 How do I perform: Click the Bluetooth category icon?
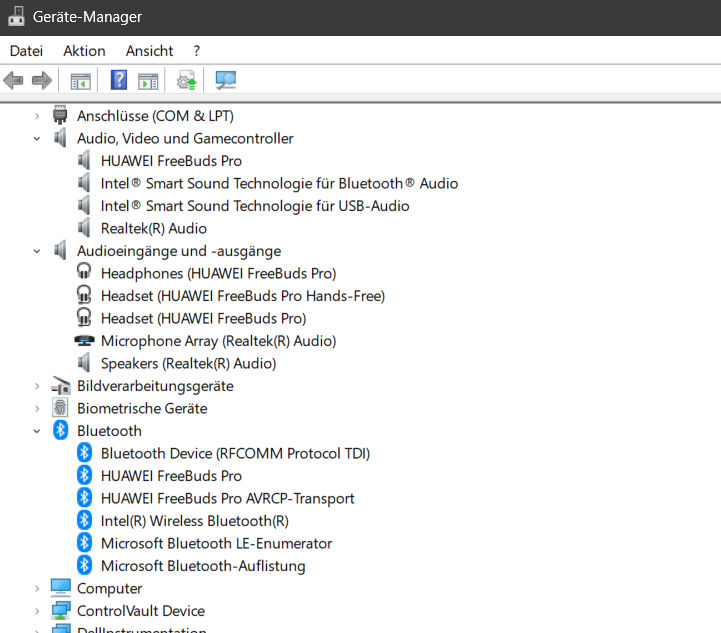pyautogui.click(x=60, y=430)
